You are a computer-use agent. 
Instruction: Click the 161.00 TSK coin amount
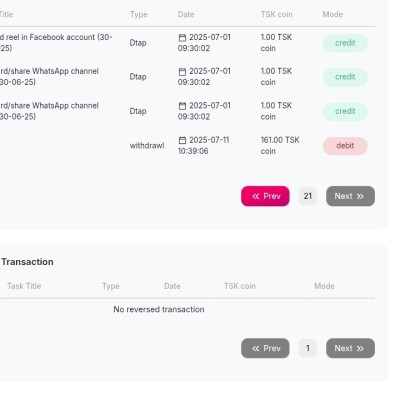(x=280, y=145)
